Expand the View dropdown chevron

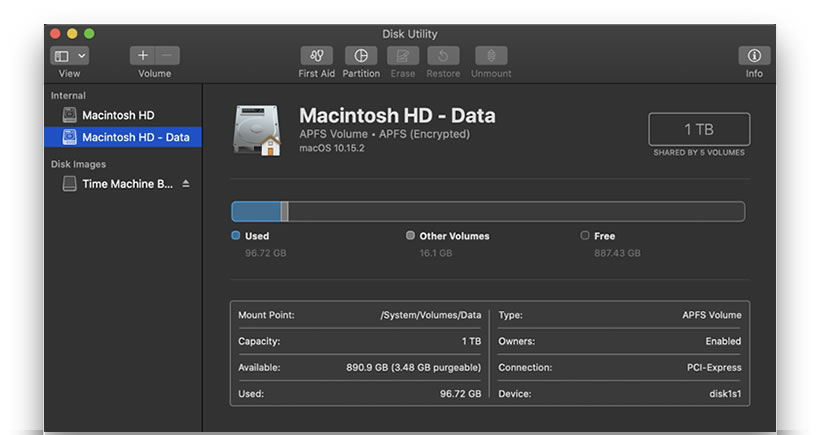82,55
